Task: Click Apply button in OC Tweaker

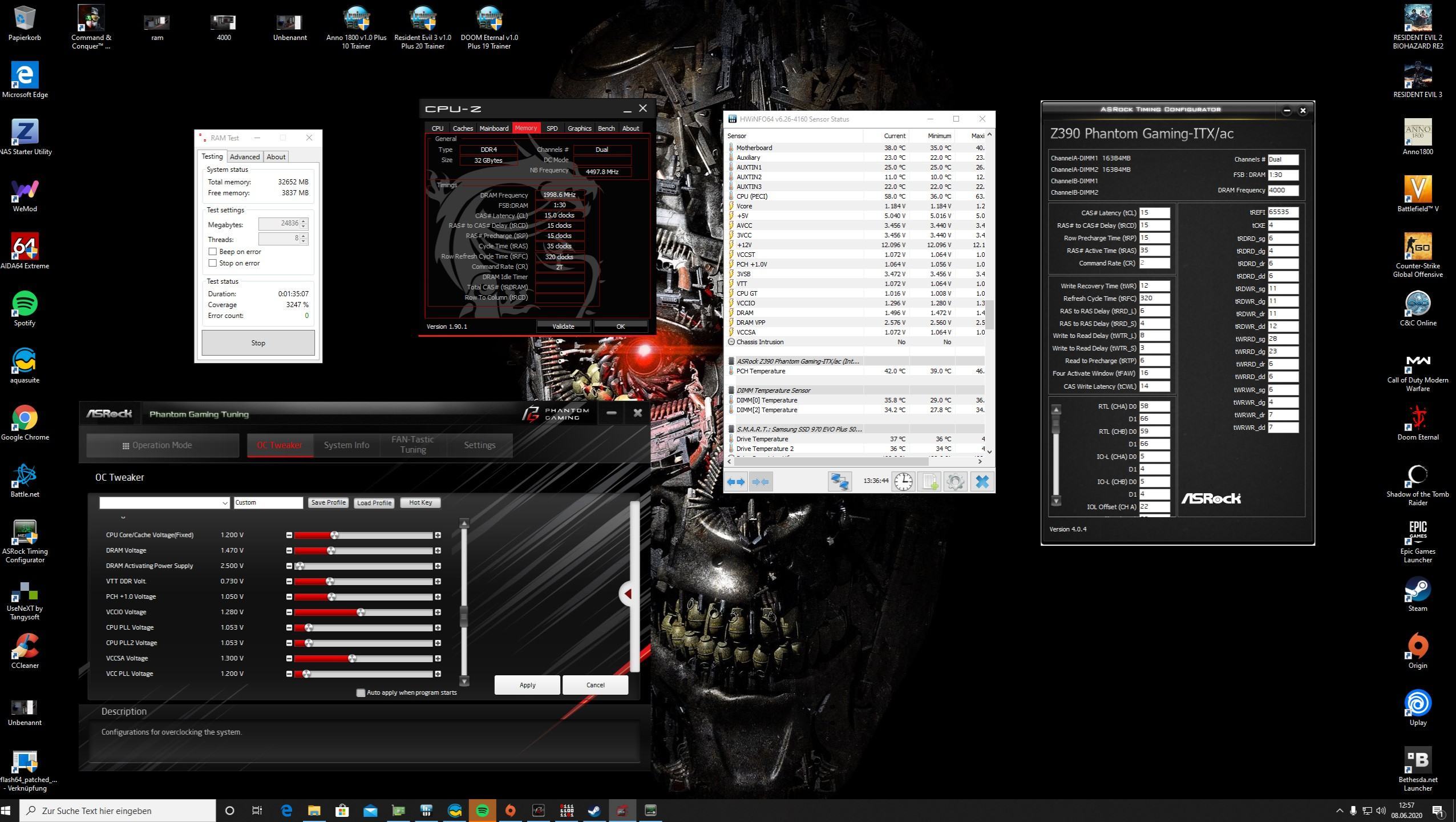Action: pyautogui.click(x=527, y=685)
